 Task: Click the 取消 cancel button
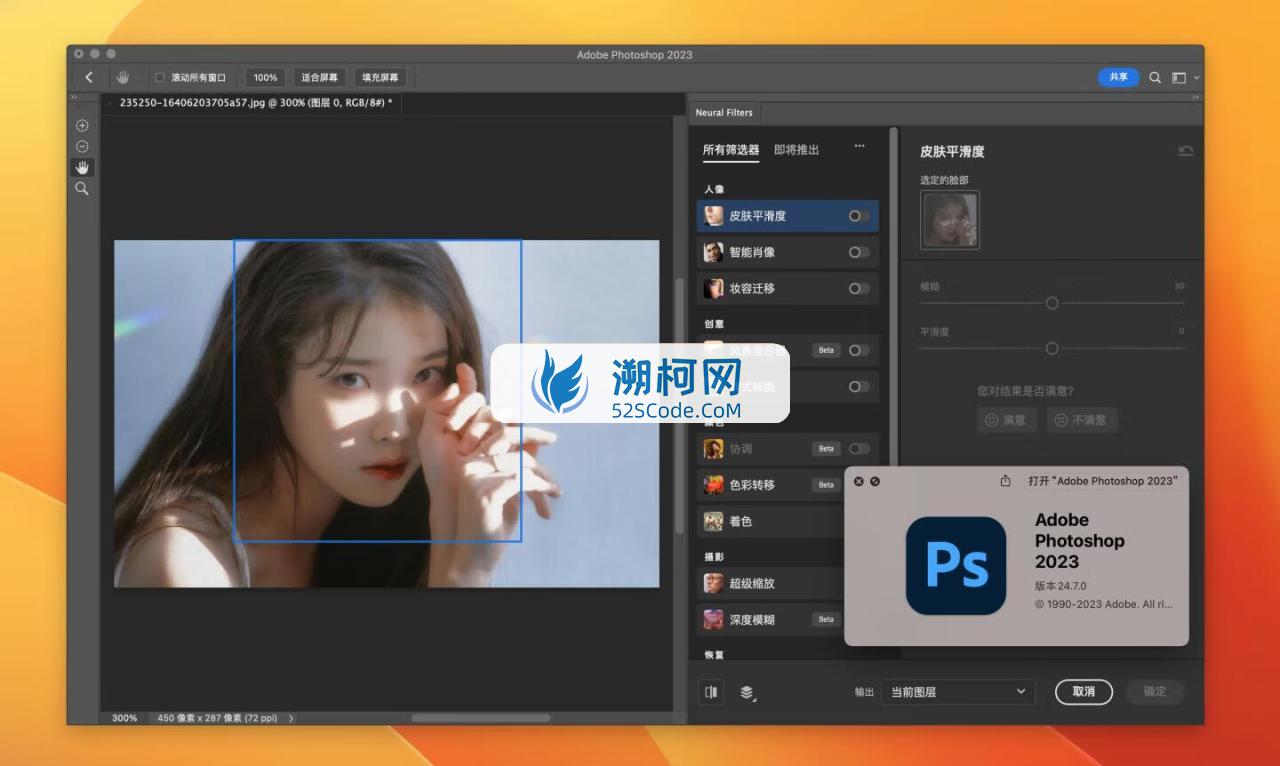pyautogui.click(x=1083, y=691)
